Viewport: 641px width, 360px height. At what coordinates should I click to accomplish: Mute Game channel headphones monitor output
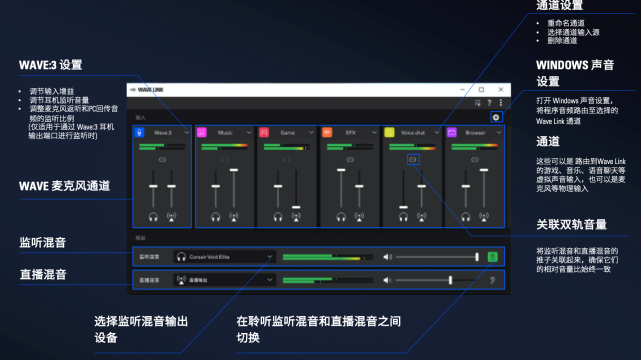(x=278, y=217)
